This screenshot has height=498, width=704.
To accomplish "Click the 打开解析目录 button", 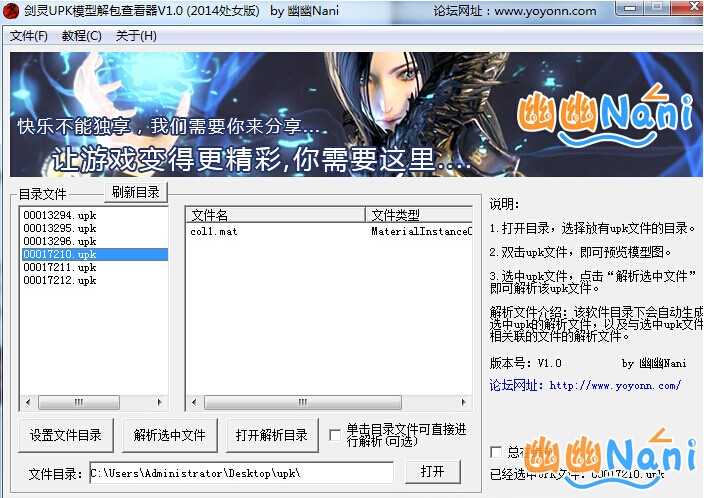I will pos(272,435).
